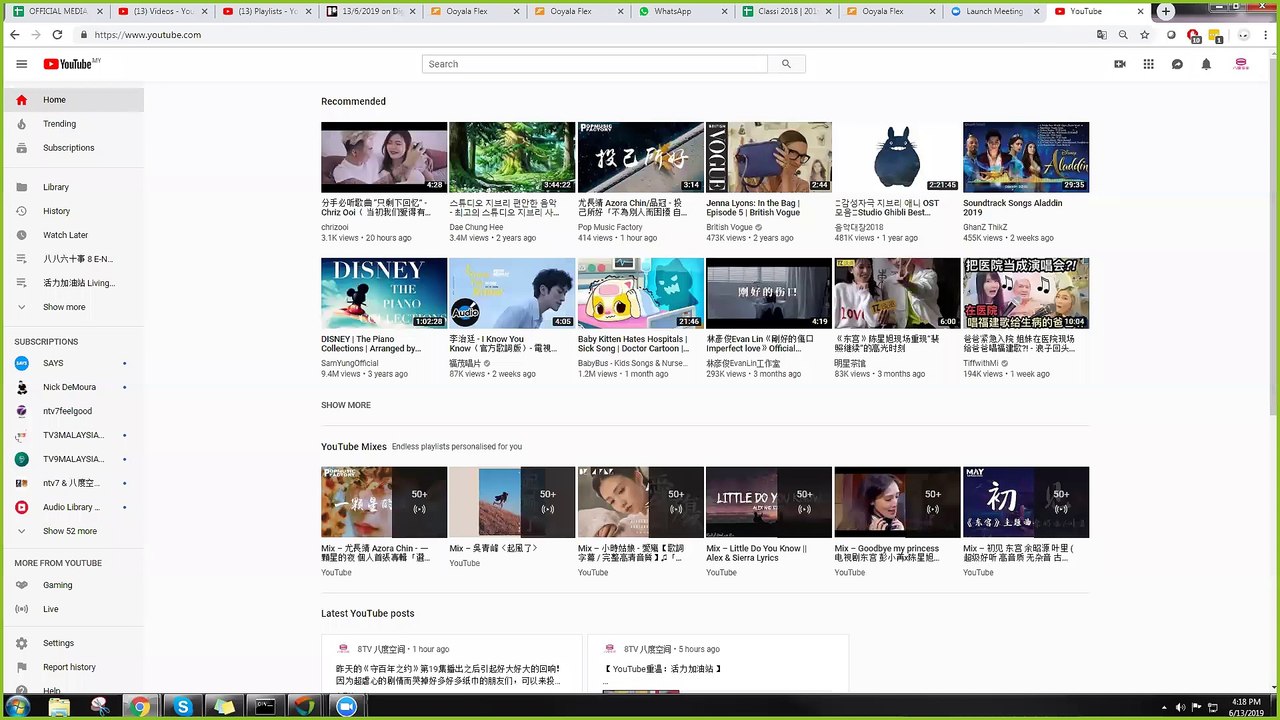Viewport: 1280px width, 720px height.
Task: Open the Audio Library channel avatar
Action: [x=22, y=507]
